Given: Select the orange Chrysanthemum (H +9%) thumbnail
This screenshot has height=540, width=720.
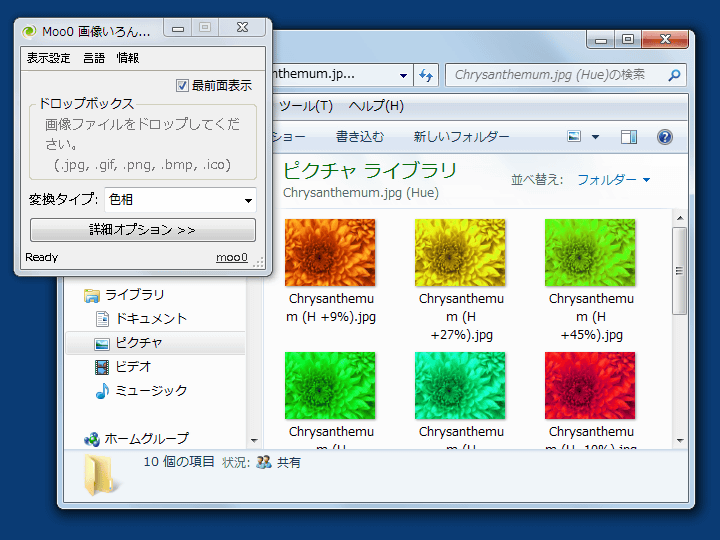Looking at the screenshot, I should pos(330,253).
